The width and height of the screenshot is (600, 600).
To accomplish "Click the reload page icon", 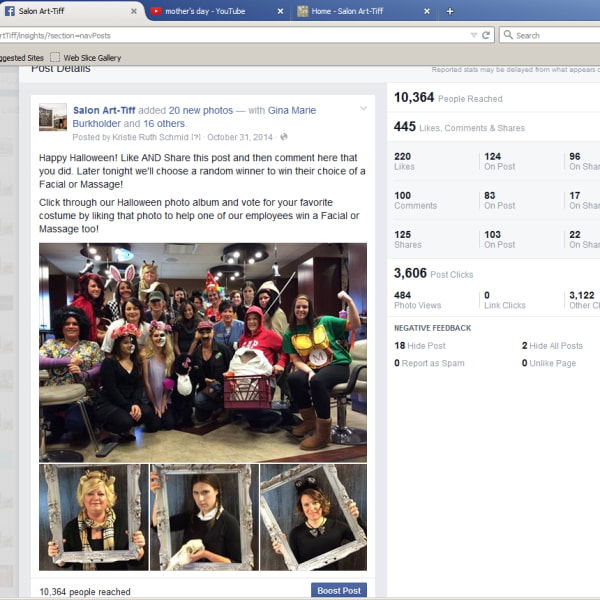I will tap(486, 35).
